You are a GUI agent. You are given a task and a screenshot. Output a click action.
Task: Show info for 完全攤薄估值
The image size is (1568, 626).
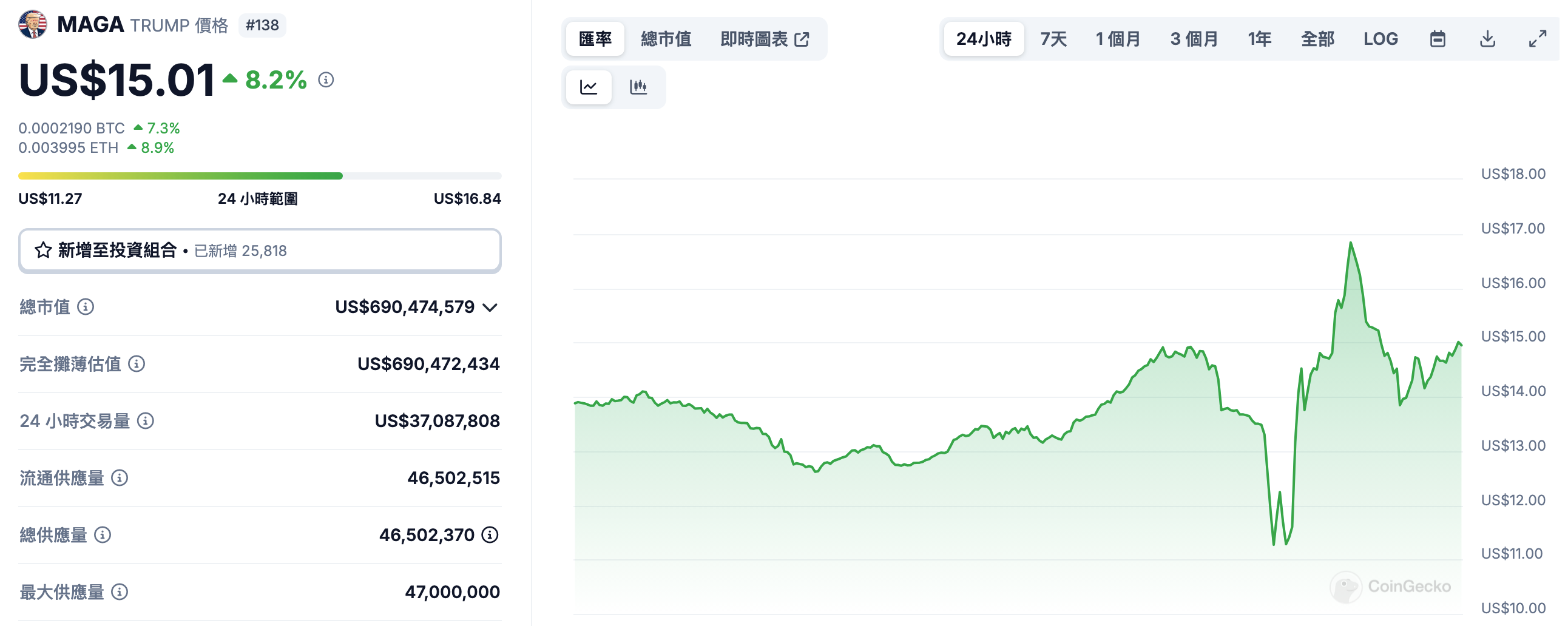click(137, 364)
